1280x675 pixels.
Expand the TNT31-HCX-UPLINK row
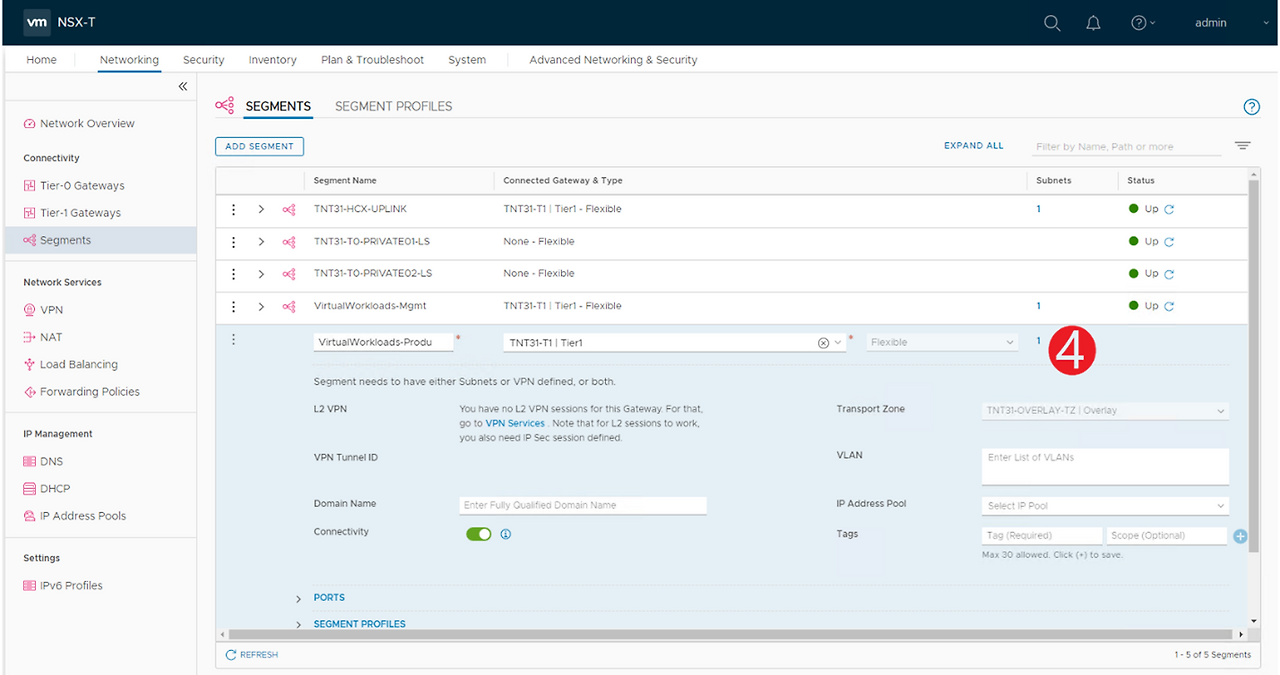click(261, 210)
